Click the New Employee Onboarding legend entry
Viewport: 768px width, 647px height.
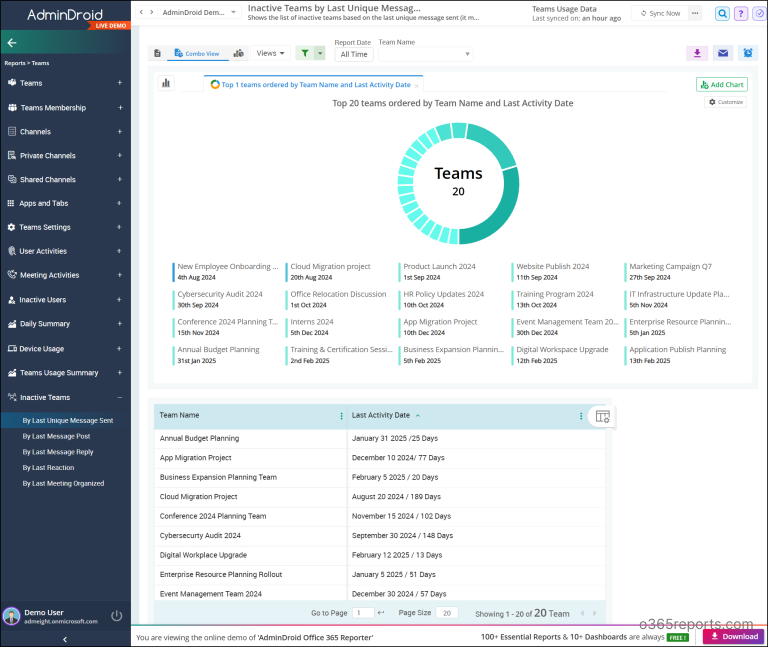[x=225, y=271]
